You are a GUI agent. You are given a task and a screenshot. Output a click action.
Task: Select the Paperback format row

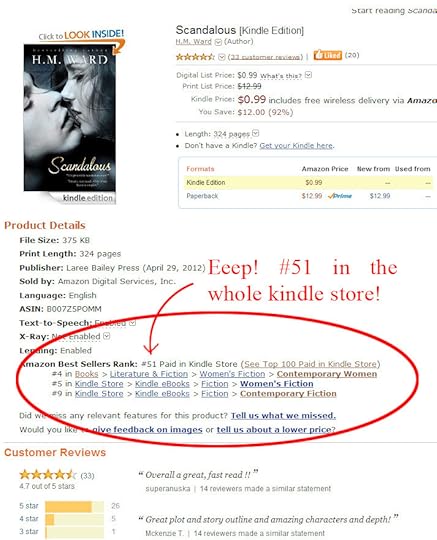(x=308, y=196)
